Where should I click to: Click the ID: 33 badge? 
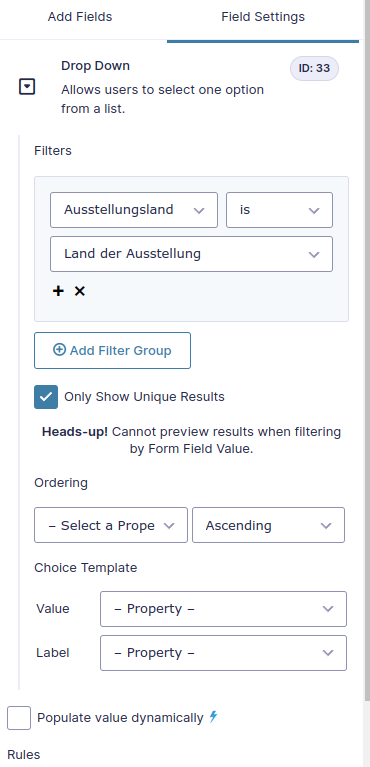[314, 68]
